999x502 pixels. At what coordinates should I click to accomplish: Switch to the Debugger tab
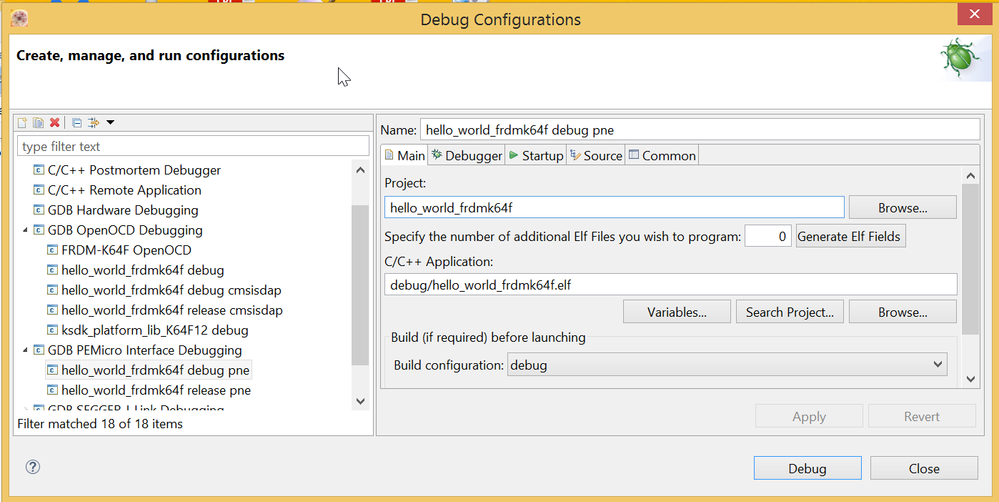click(x=466, y=155)
